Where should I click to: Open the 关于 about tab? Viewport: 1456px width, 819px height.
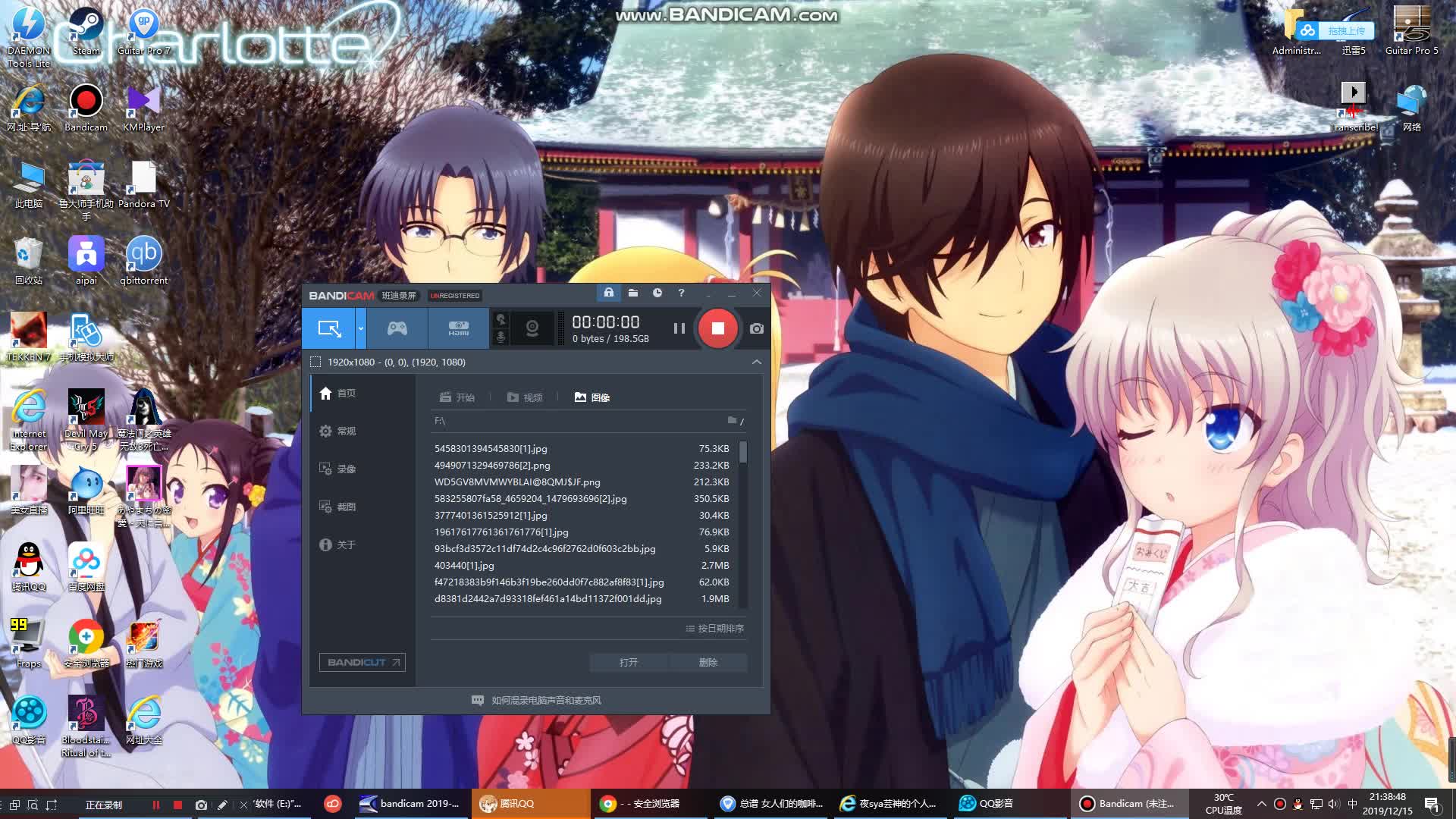pyautogui.click(x=362, y=544)
